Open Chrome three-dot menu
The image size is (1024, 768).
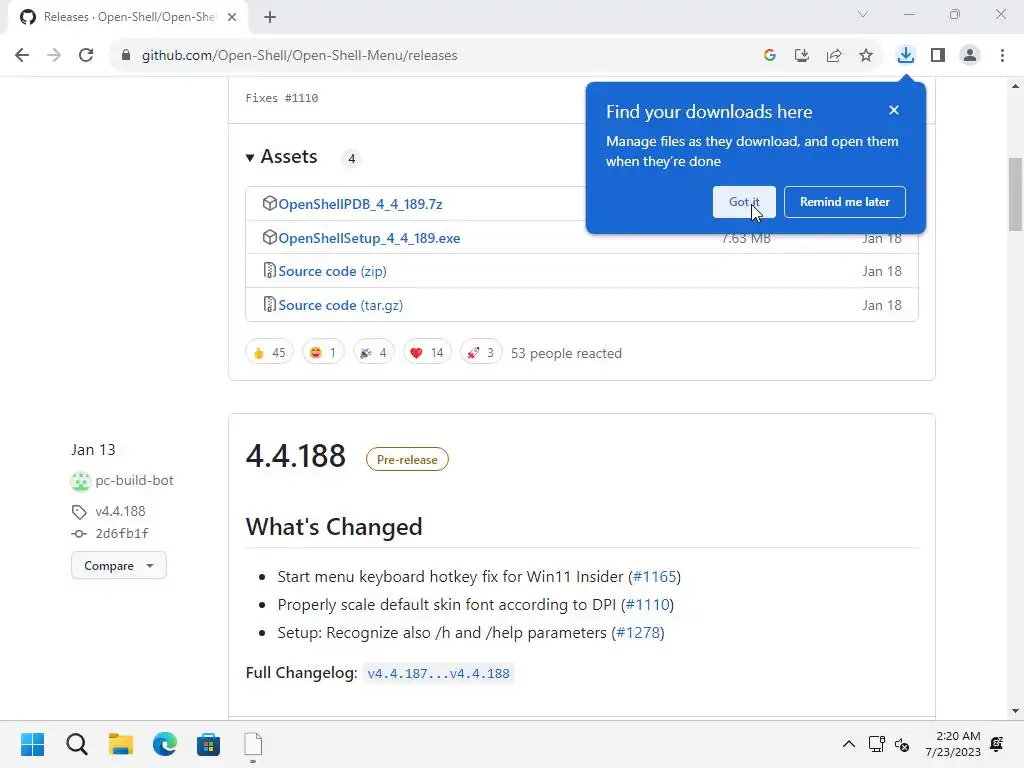coord(1002,56)
